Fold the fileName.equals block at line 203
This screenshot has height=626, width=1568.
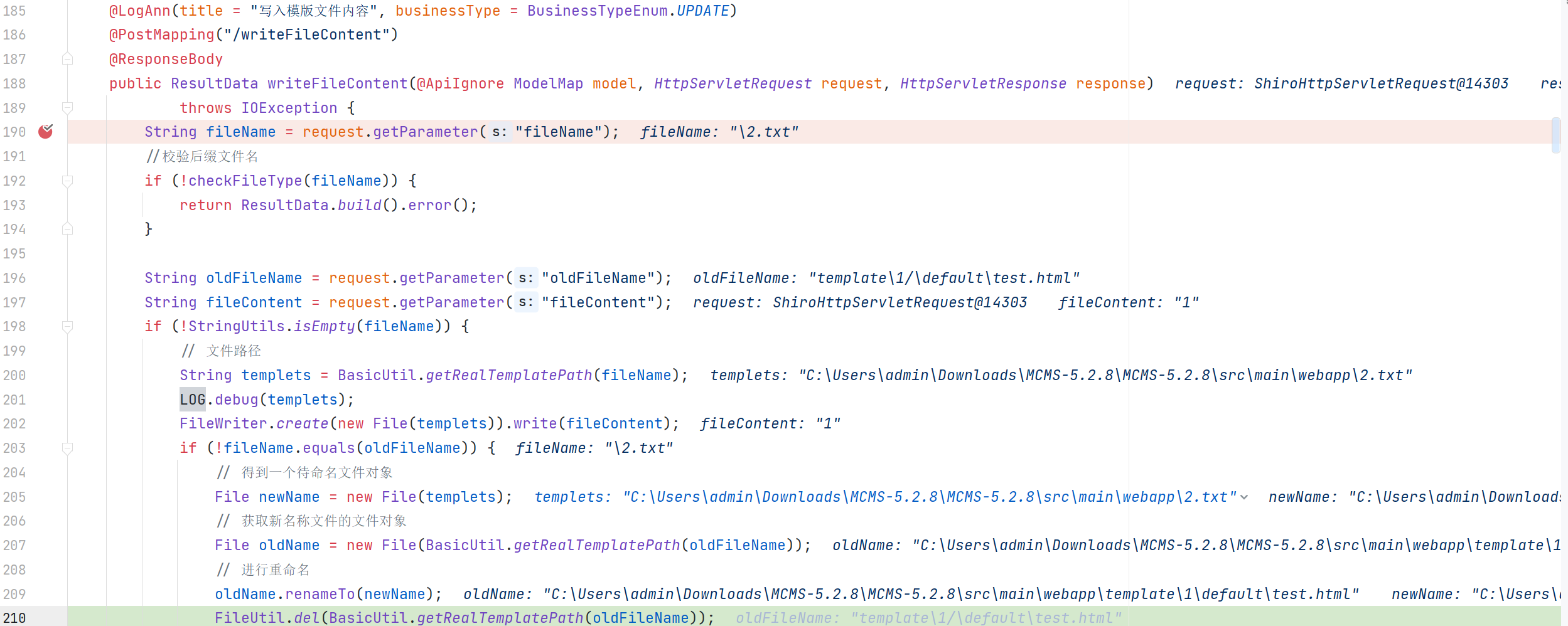click(x=68, y=448)
